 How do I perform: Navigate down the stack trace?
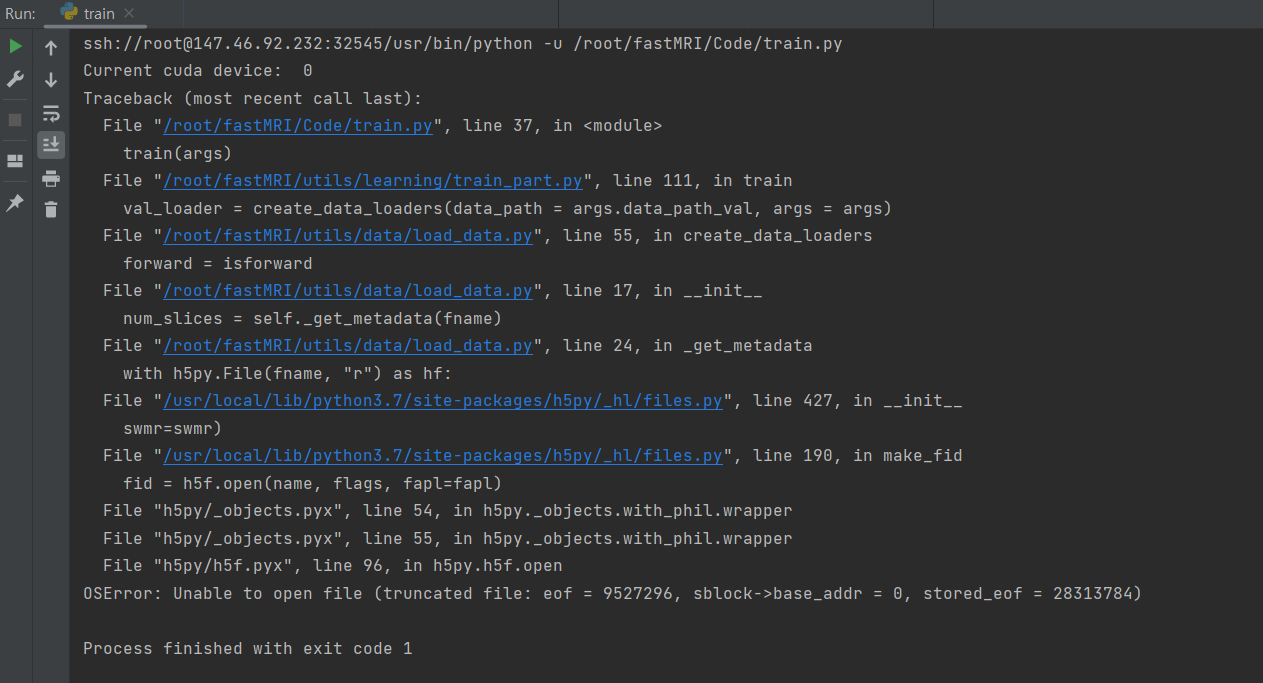point(50,79)
